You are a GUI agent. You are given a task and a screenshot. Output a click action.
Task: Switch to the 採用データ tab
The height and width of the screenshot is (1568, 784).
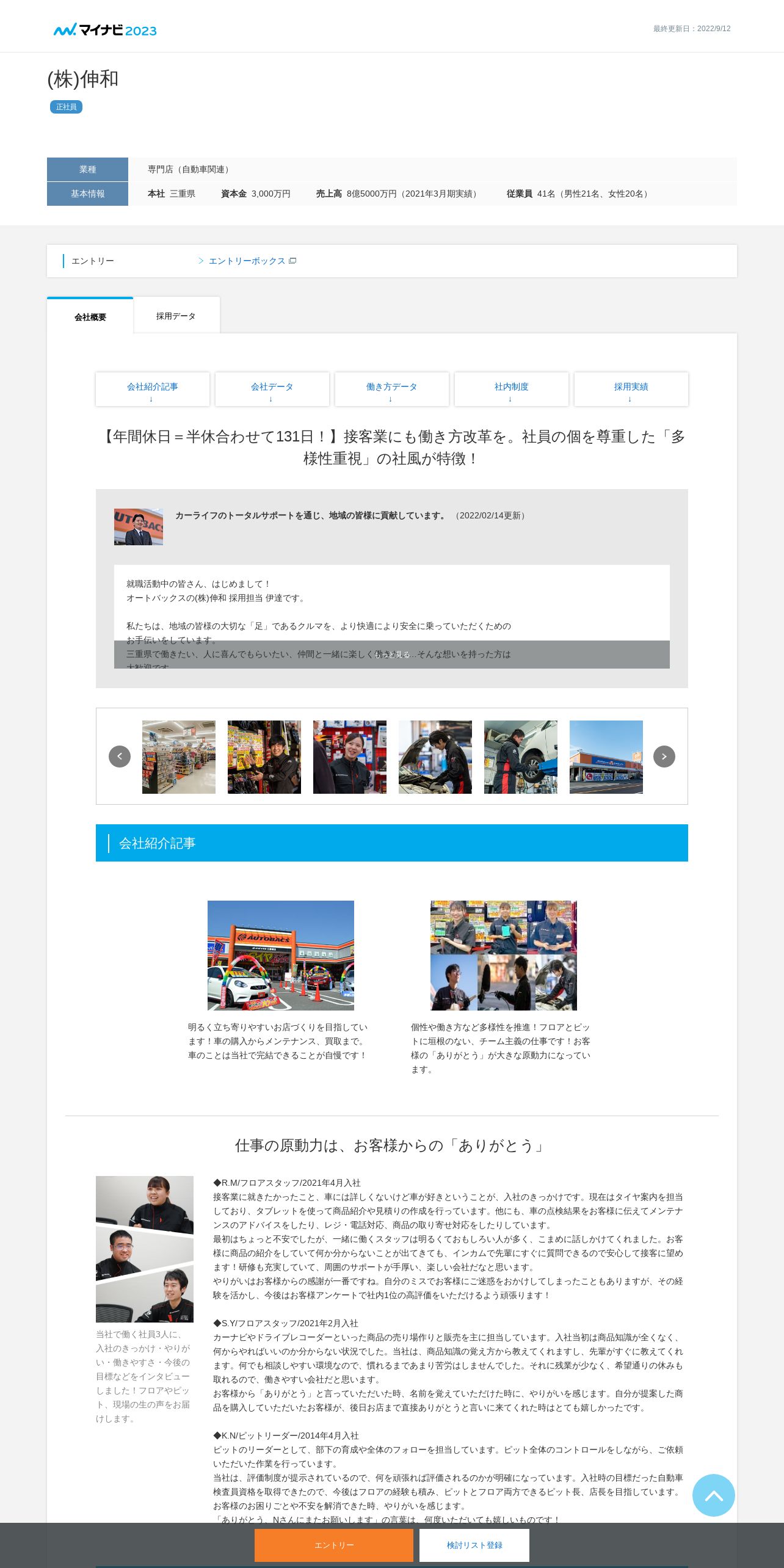pos(176,316)
